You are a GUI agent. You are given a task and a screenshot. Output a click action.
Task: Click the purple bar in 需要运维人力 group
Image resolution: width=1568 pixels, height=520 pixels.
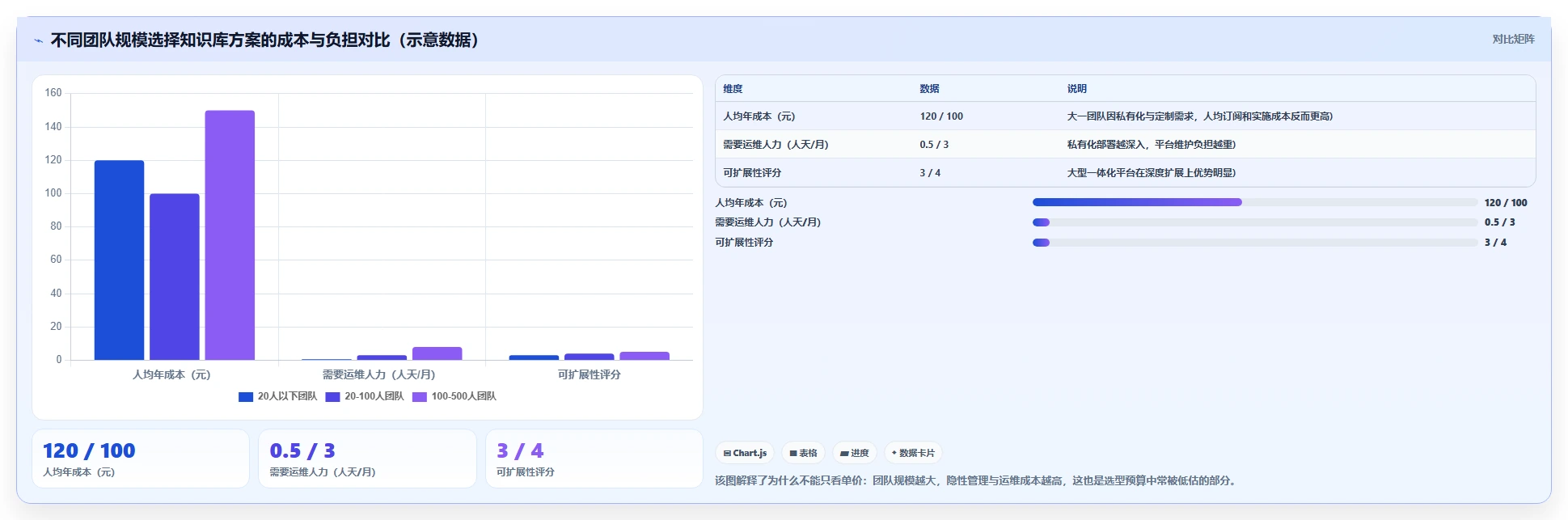pos(437,353)
